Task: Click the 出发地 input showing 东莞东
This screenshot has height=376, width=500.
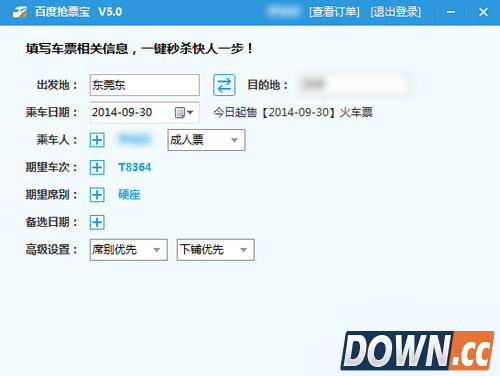Action: click(145, 85)
